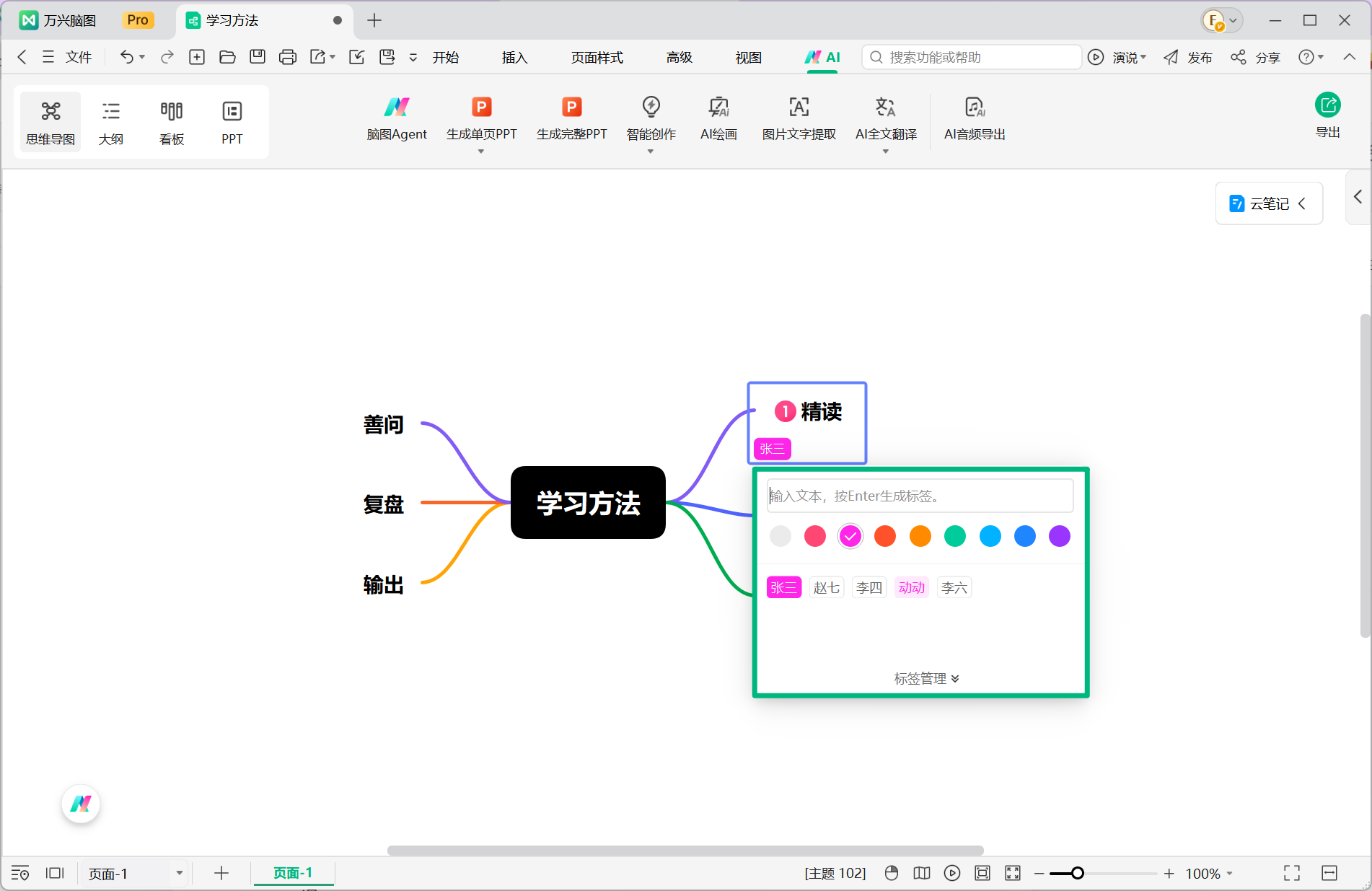Viewport: 1372px width, 891px height.
Task: Toggle the 李四 tag
Action: pos(869,587)
